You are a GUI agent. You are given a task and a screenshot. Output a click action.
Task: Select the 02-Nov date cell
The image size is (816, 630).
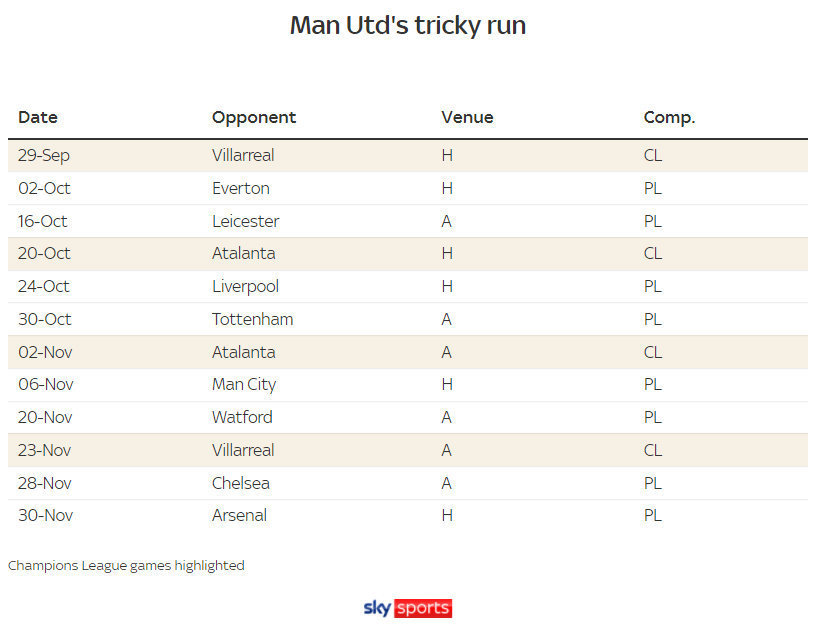point(45,352)
